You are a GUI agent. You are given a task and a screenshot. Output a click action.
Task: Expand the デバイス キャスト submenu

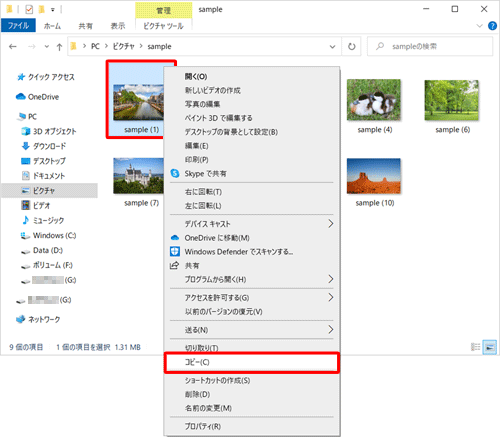tap(330, 224)
